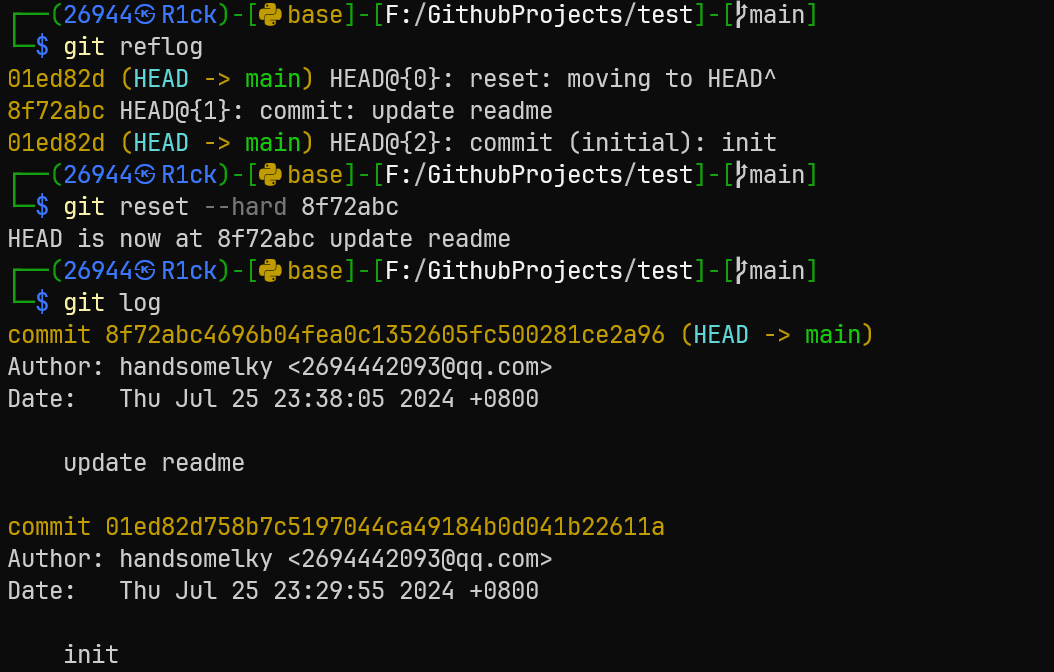Click the git branch icon in the prompt above "git reflog"
Screen dimensions: 1054x672
pos(740,15)
